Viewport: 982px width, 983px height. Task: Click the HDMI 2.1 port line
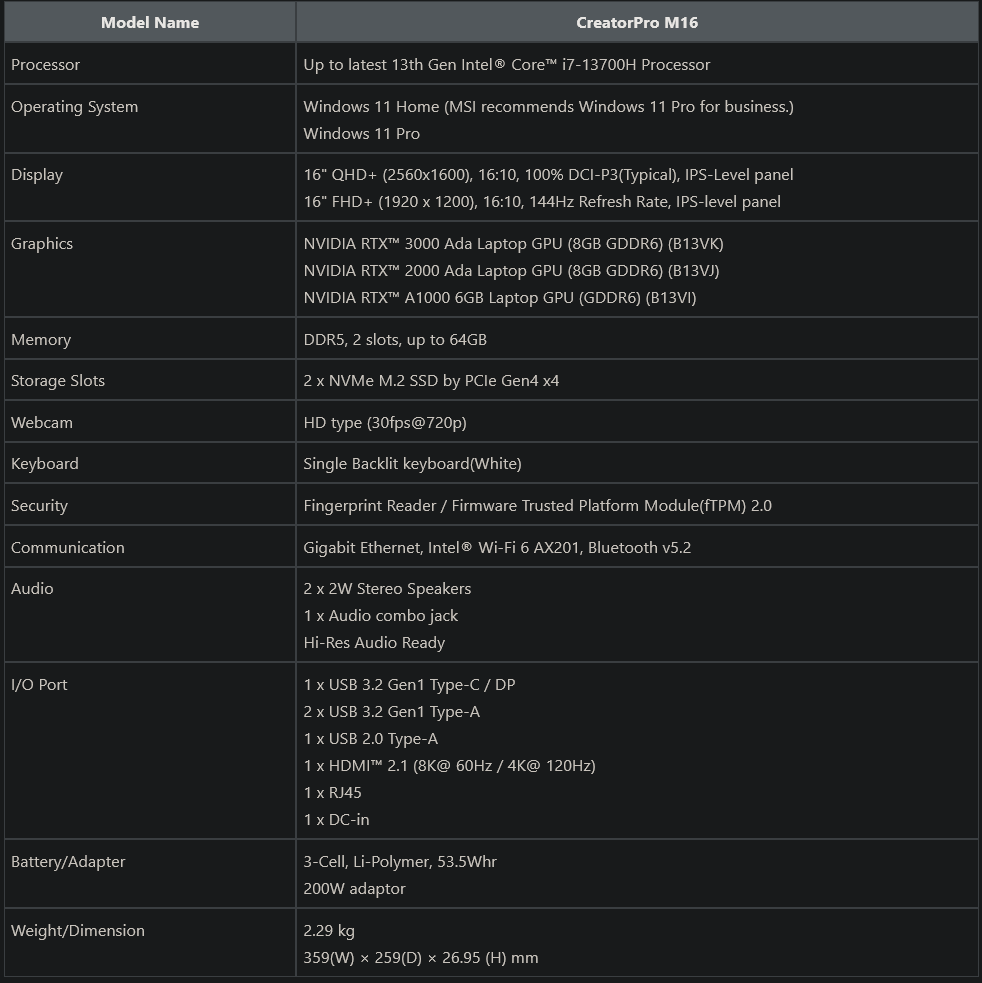(x=449, y=766)
